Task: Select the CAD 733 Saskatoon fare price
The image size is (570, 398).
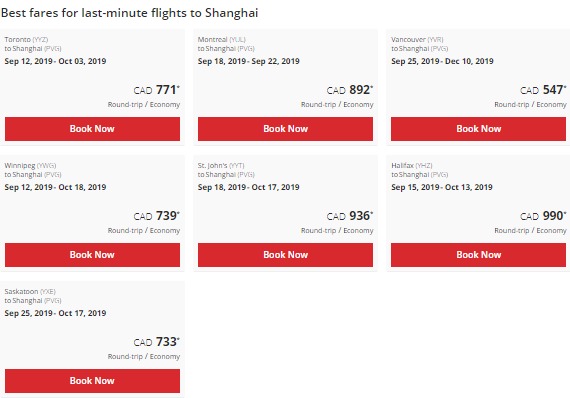Action: point(157,342)
